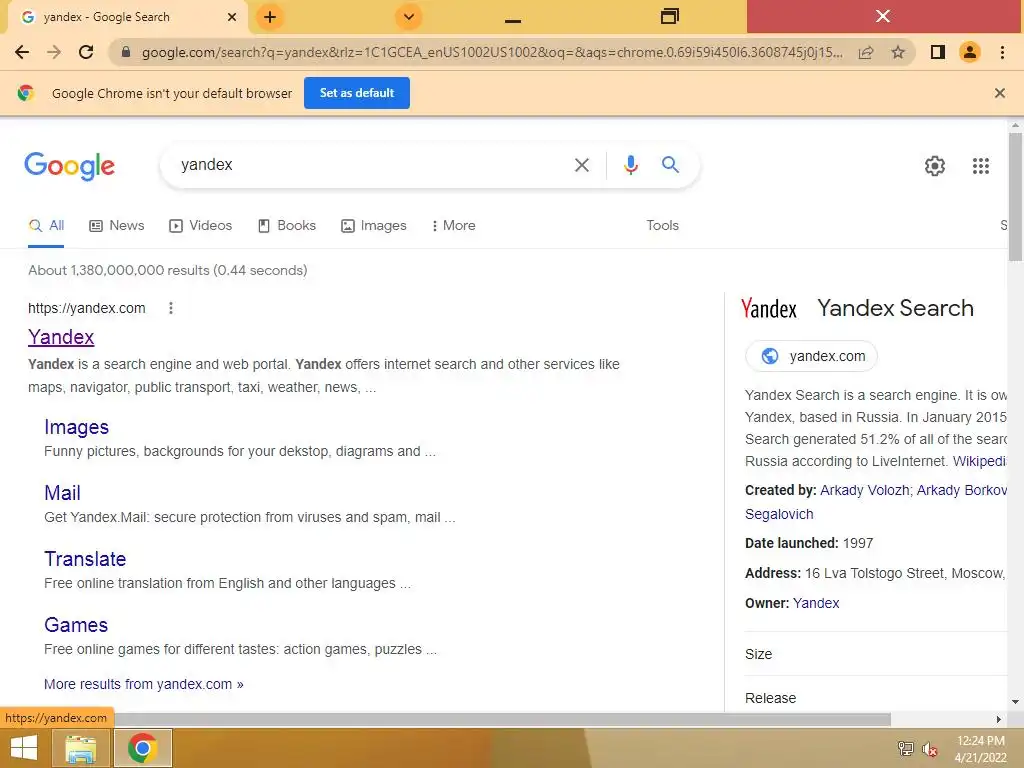
Task: Click the network tray icon
Action: tap(905, 748)
